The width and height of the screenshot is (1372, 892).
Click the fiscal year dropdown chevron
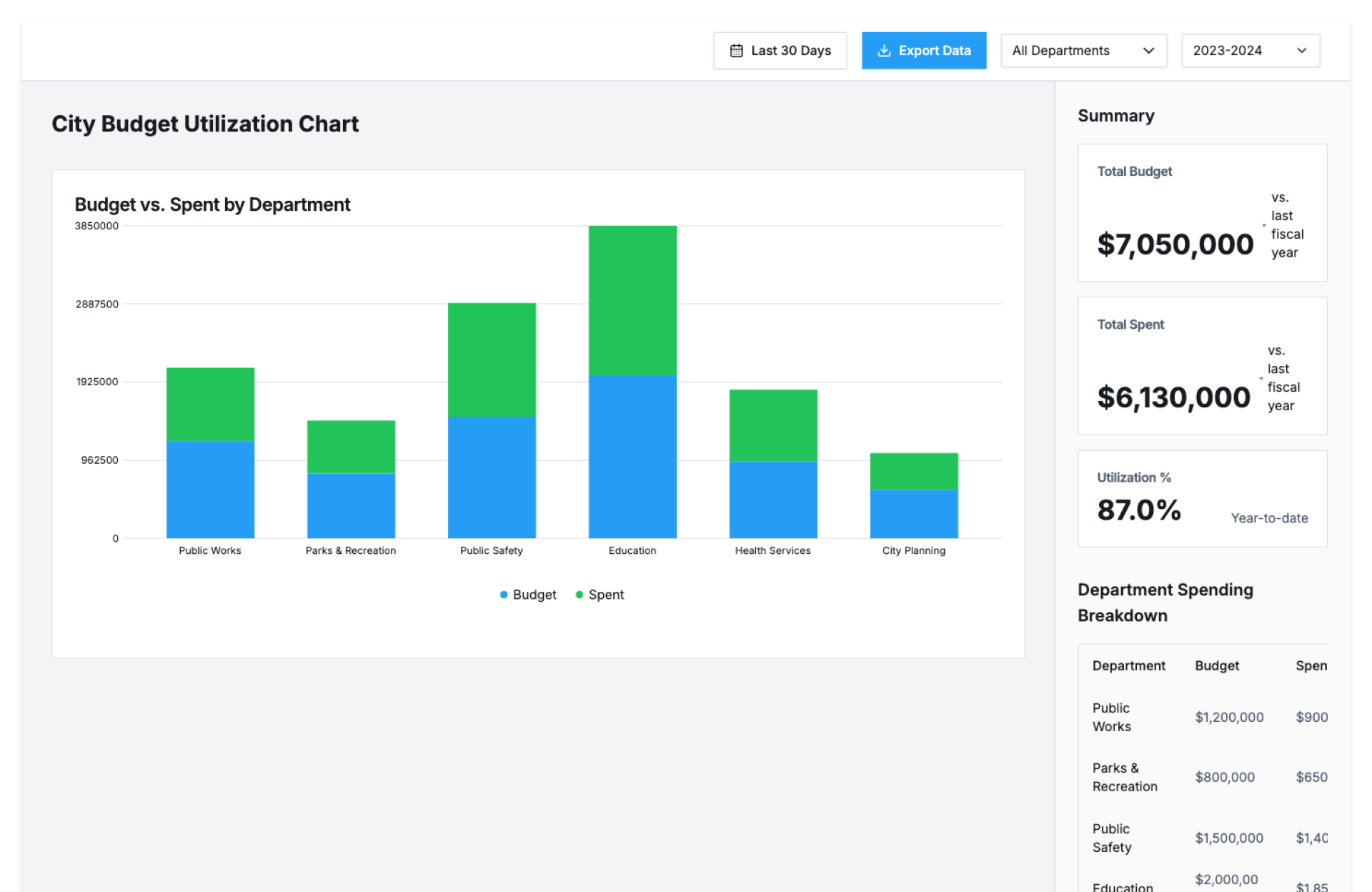(x=1301, y=51)
